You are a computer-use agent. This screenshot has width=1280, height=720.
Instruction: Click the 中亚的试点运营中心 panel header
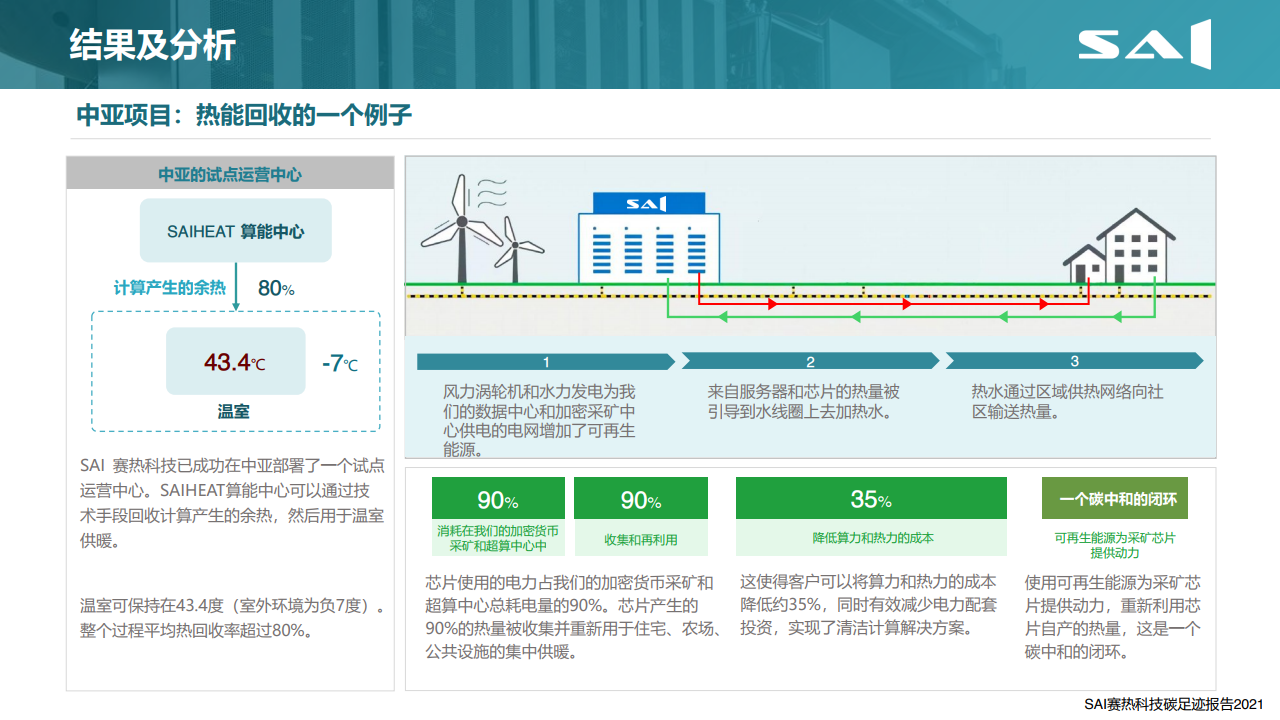[x=230, y=174]
